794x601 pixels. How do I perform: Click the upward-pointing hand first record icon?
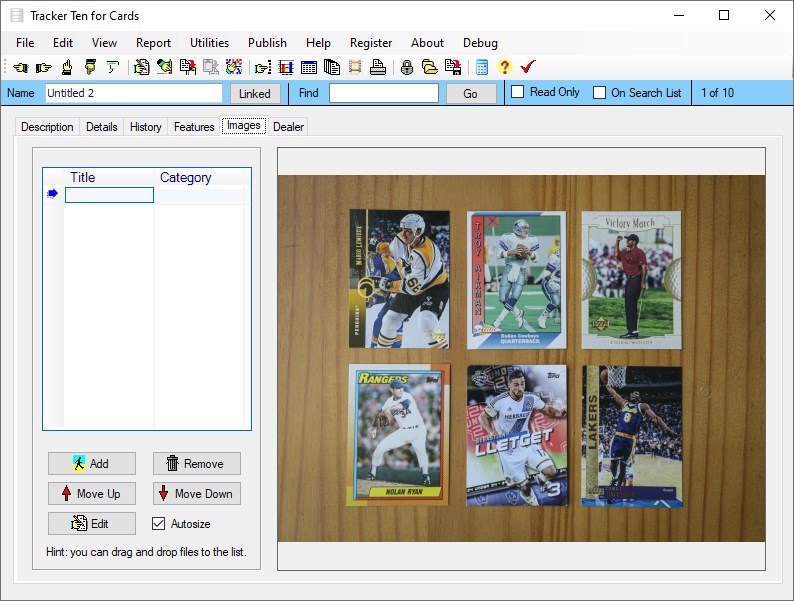67,67
